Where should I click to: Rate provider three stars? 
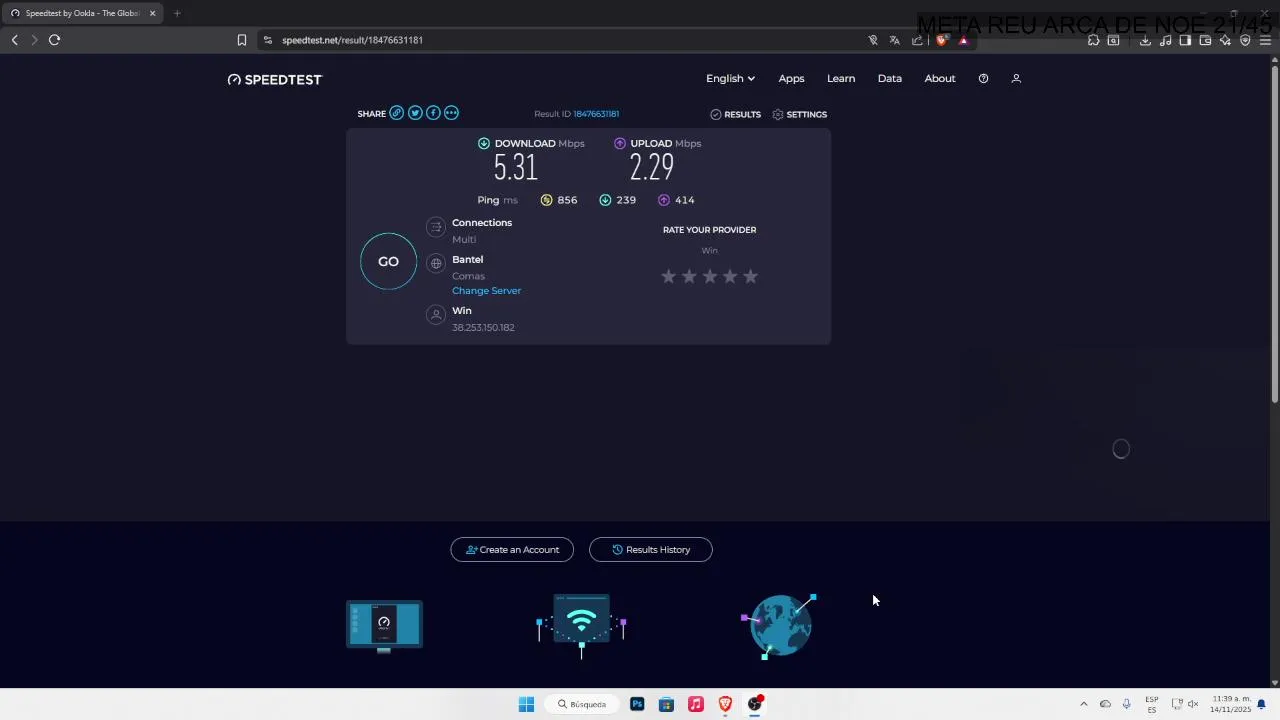point(709,276)
